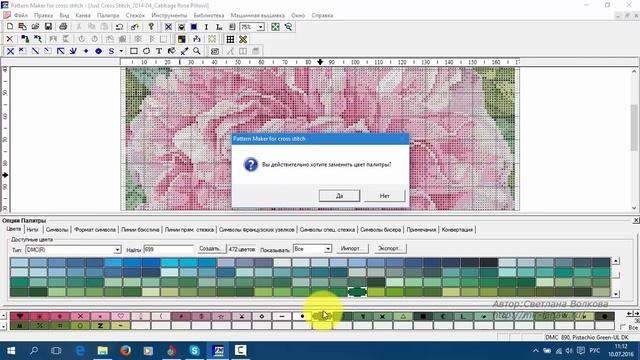
Task: Confirm the palette color replacement with Да
Action: click(339, 196)
